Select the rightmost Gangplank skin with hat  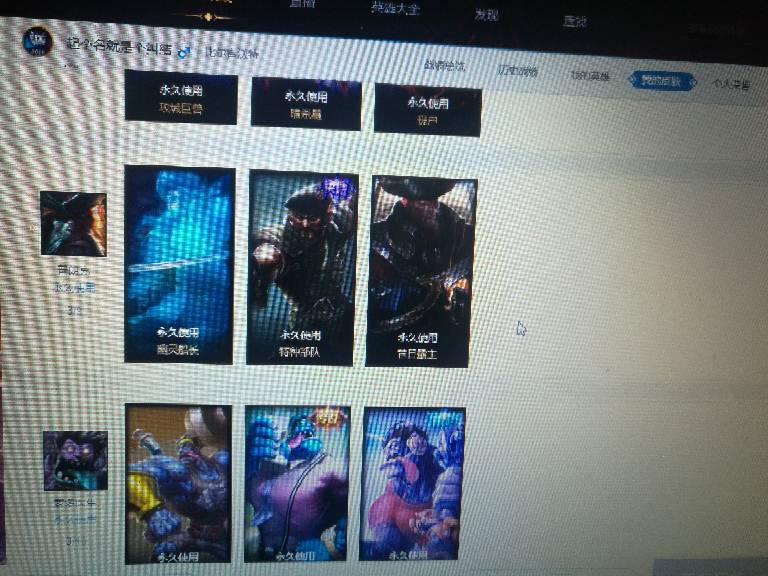pyautogui.click(x=422, y=271)
